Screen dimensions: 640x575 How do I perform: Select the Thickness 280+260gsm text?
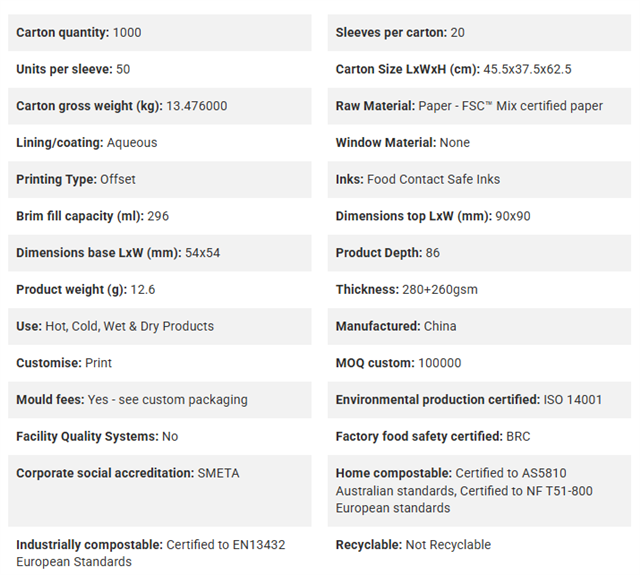[407, 290]
